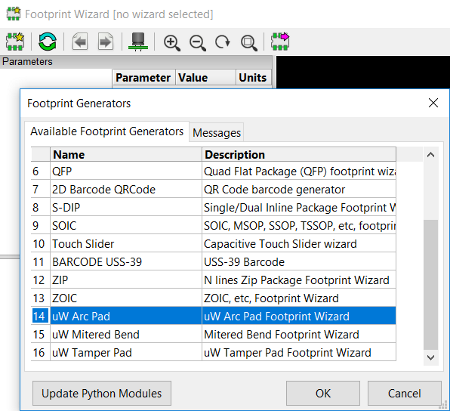This screenshot has width=450, height=411.
Task: Open Available Footprint Generators tab
Action: point(107,131)
